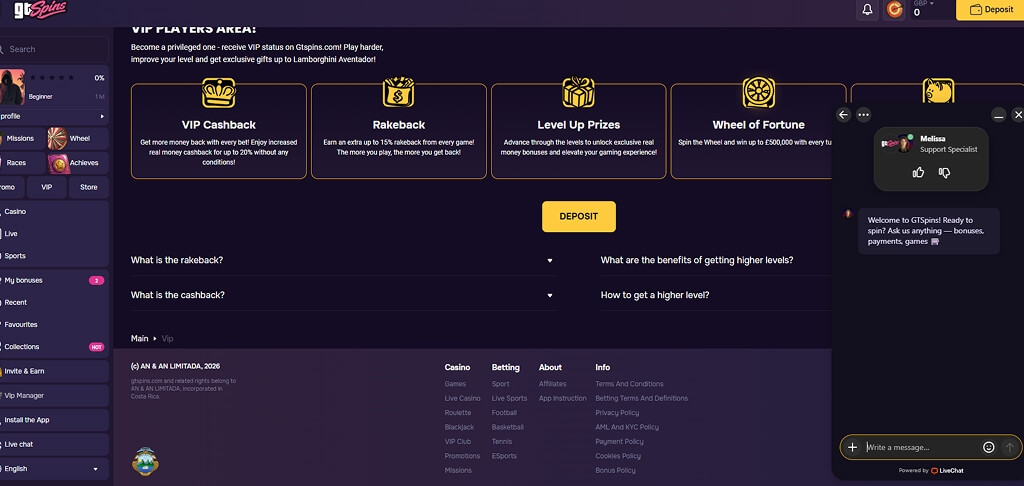Open the Live Casino footer link
This screenshot has width=1024, height=486.
462,398
